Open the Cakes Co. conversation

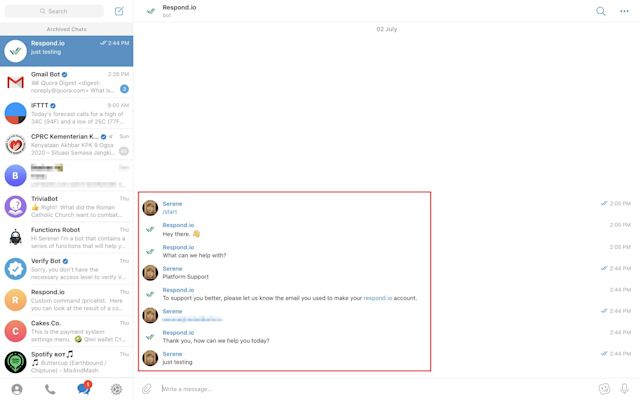coord(67,331)
